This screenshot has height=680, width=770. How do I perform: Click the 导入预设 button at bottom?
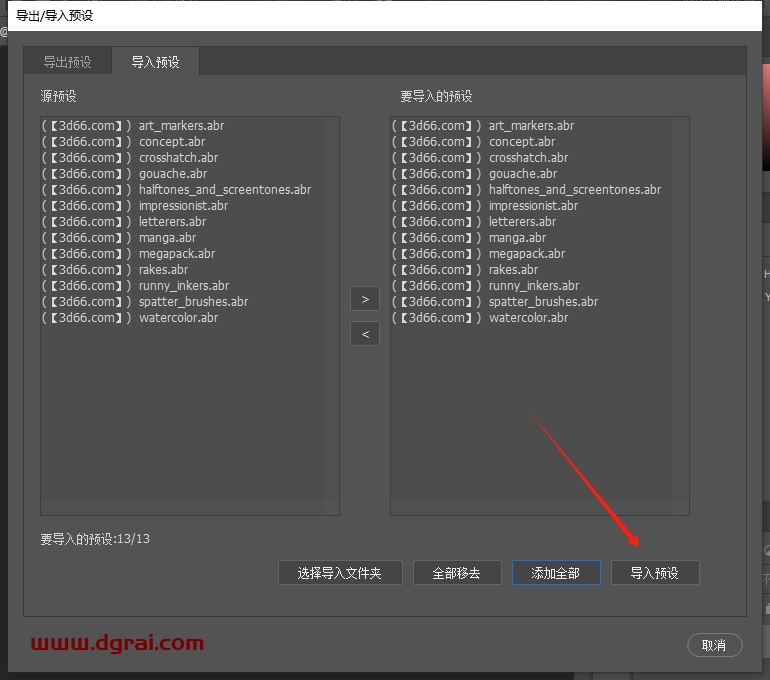655,572
